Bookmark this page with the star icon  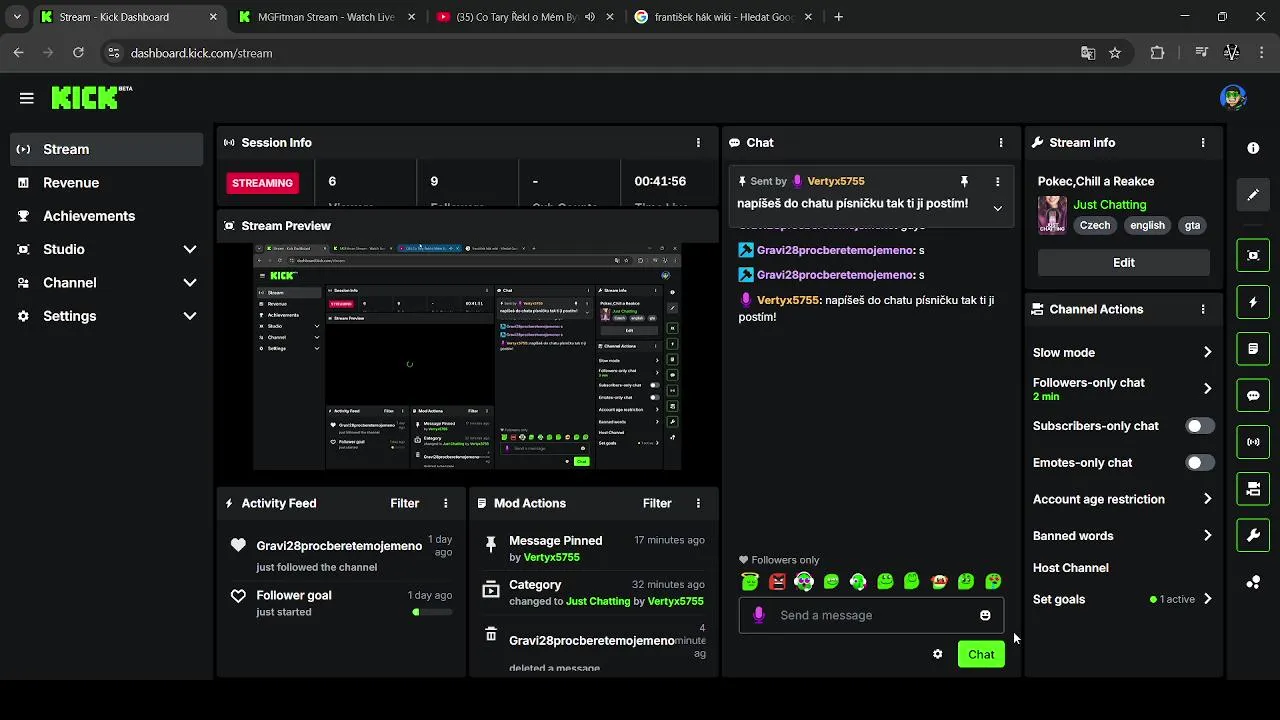(x=1115, y=53)
